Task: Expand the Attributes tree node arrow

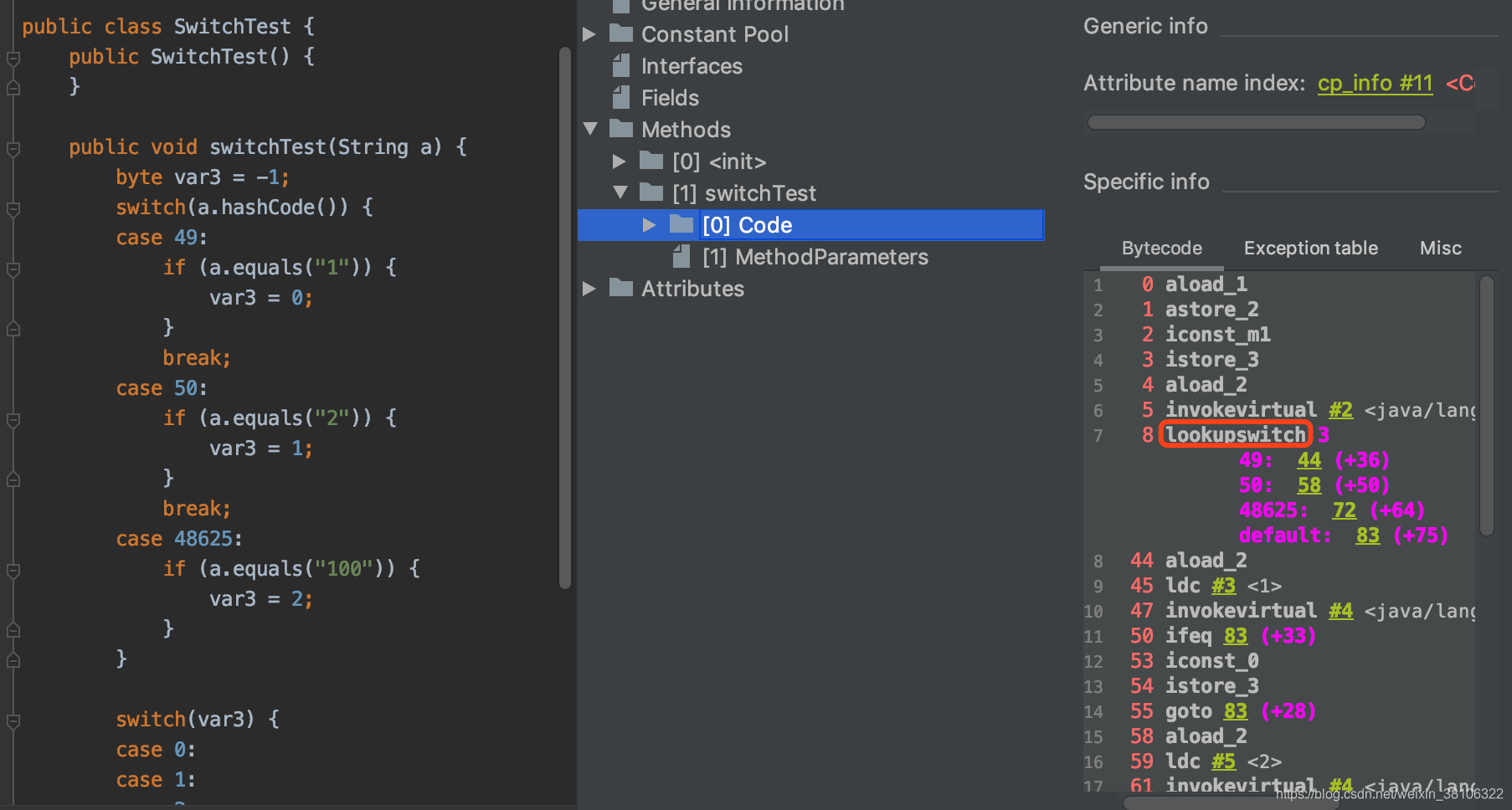Action: pyautogui.click(x=589, y=289)
